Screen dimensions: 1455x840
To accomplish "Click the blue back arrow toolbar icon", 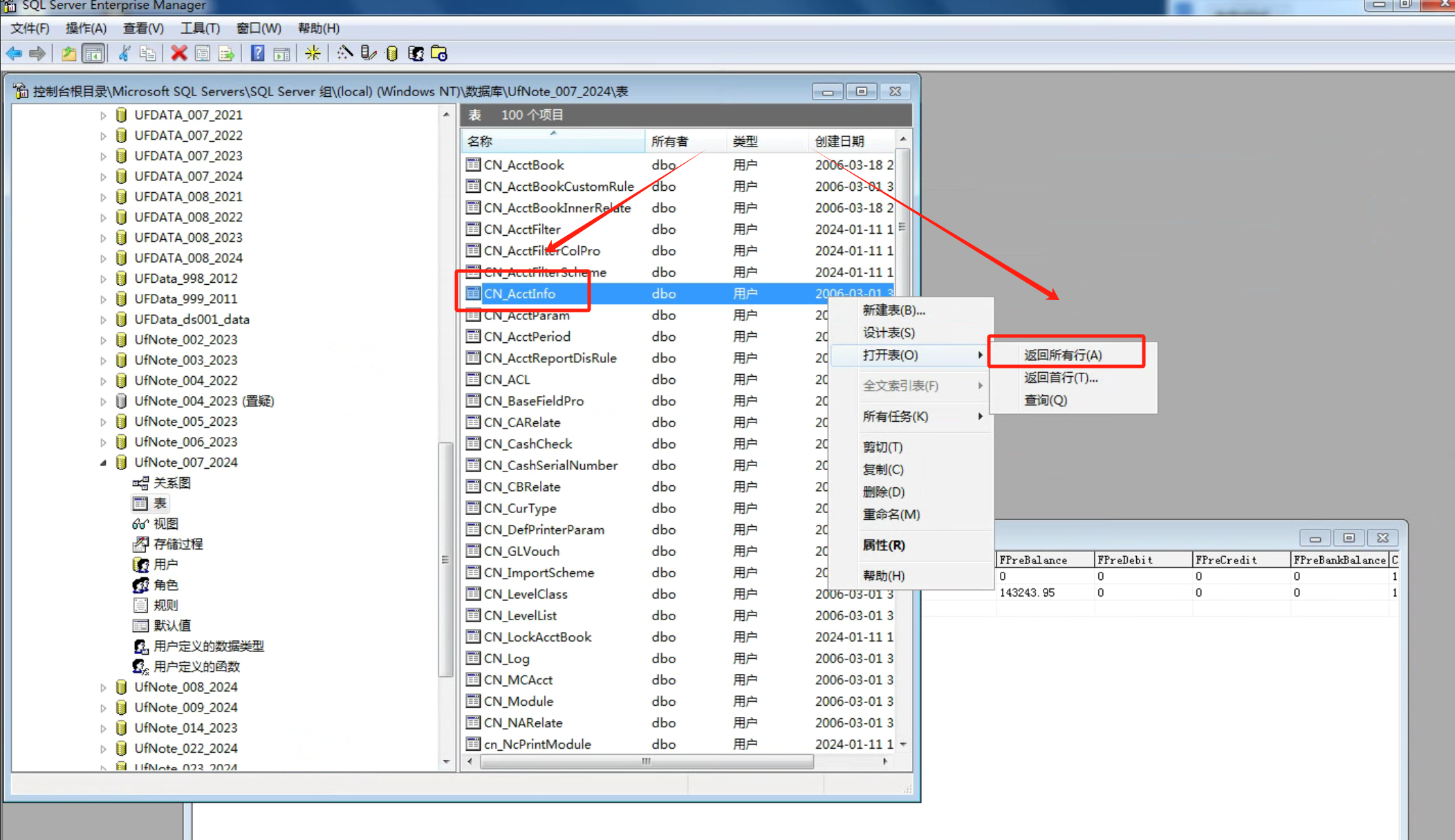I will 14,53.
